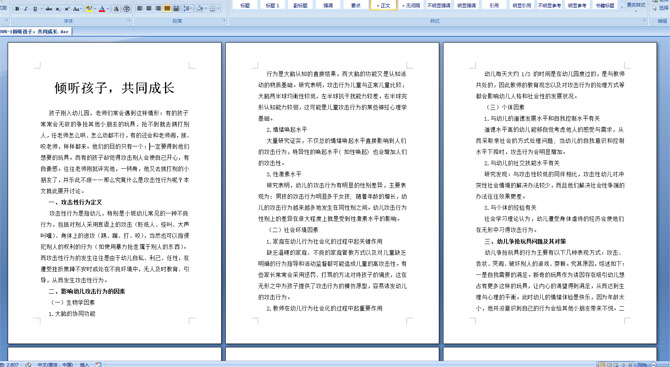Apply the 副标题 style
Screen dimensions: 670x367
point(300,5)
